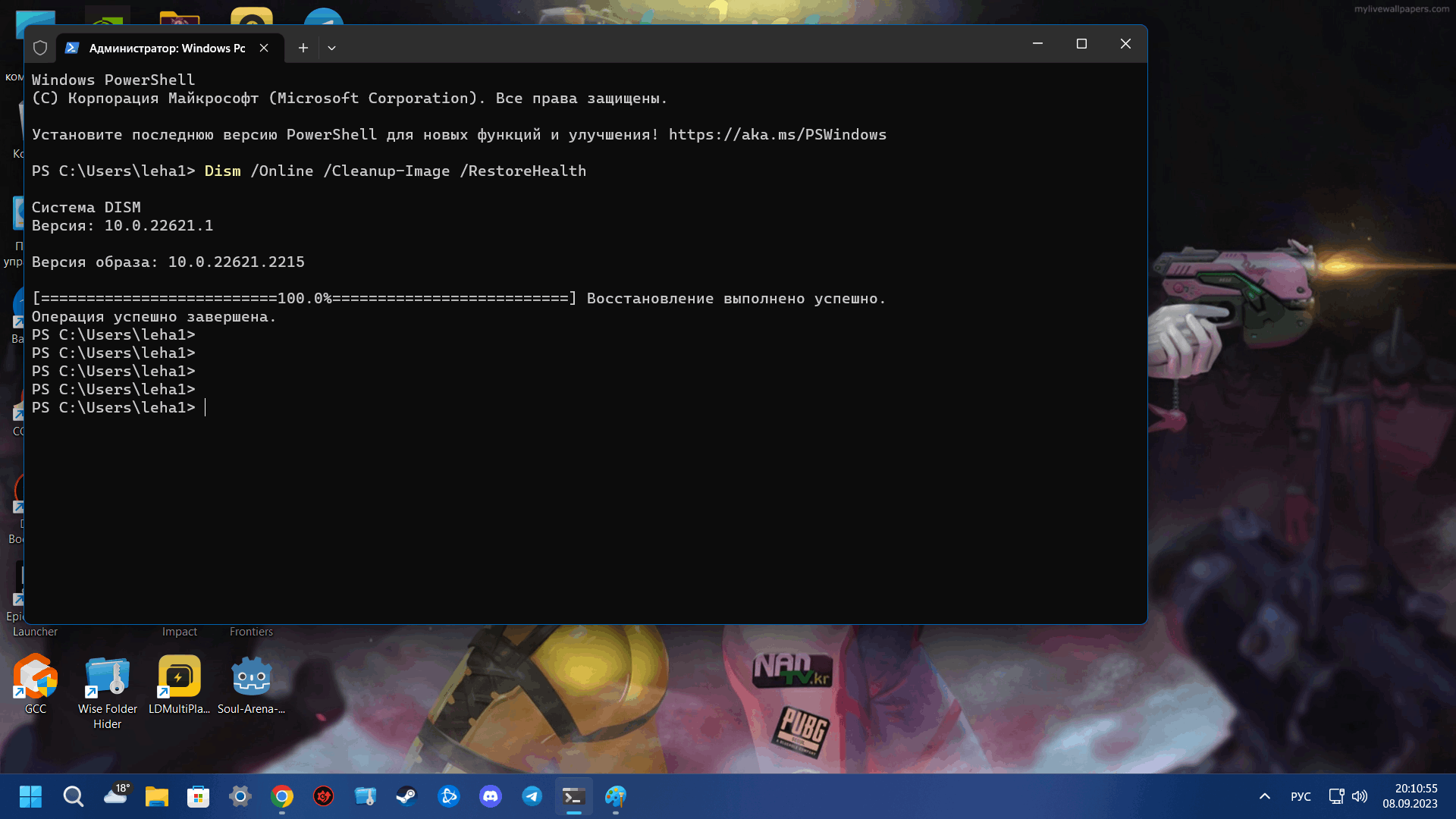Click the last PS C:\Users\leha1> prompt
This screenshot has width=1456, height=819.
113,407
